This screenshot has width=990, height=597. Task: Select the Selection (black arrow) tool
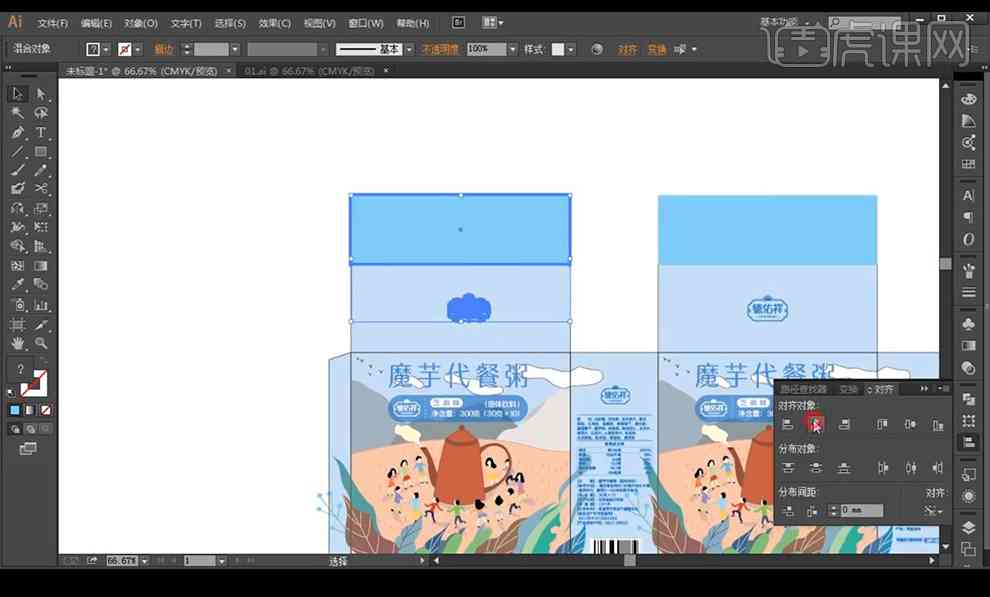(17, 94)
